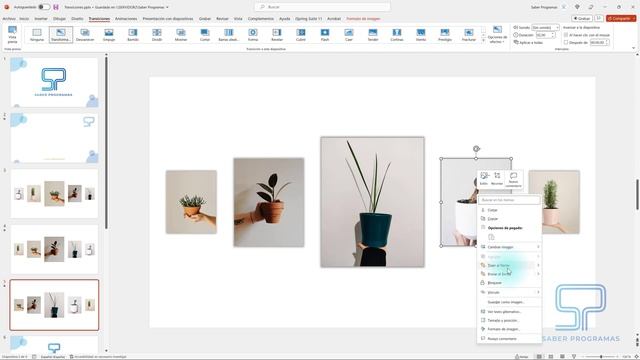Apply the Desvanecer transition
The height and width of the screenshot is (360, 640).
coord(85,35)
